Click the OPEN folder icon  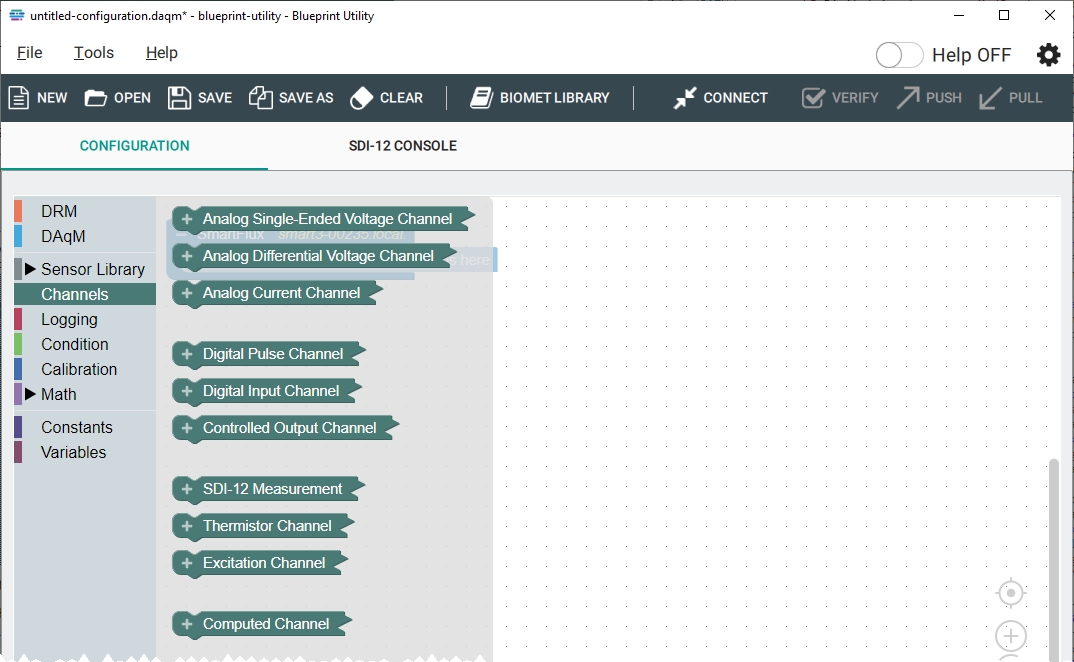click(96, 98)
